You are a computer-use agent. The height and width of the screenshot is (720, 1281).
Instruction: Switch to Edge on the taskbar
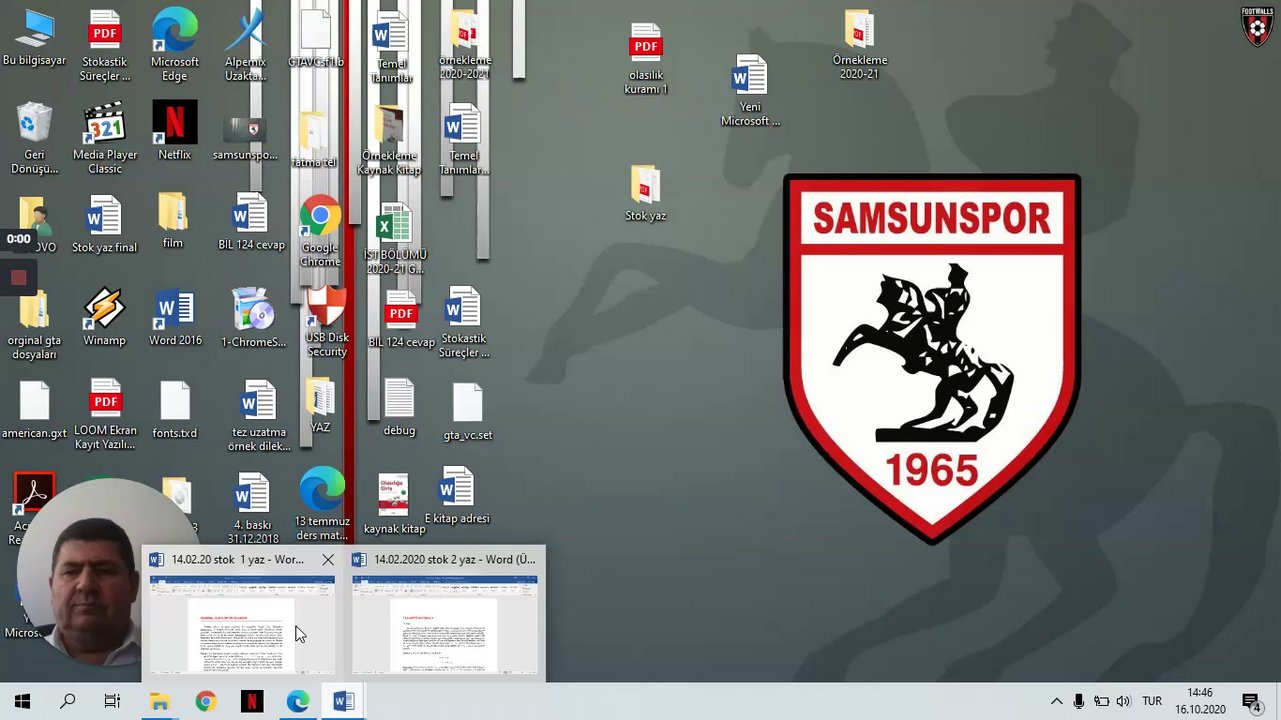click(x=297, y=702)
